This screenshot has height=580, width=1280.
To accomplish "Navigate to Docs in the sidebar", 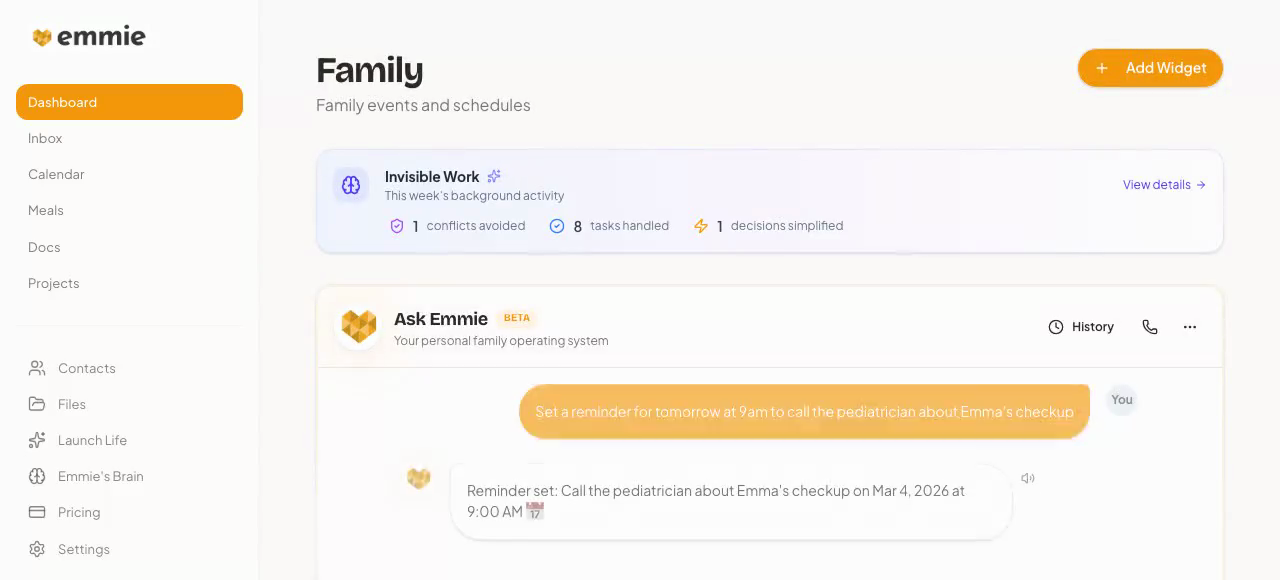I will coord(44,247).
